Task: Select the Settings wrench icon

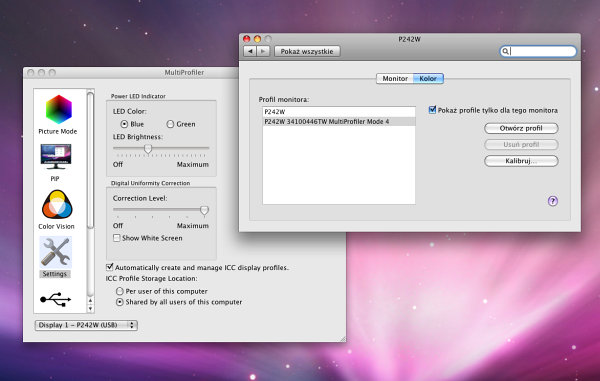Action: (55, 252)
